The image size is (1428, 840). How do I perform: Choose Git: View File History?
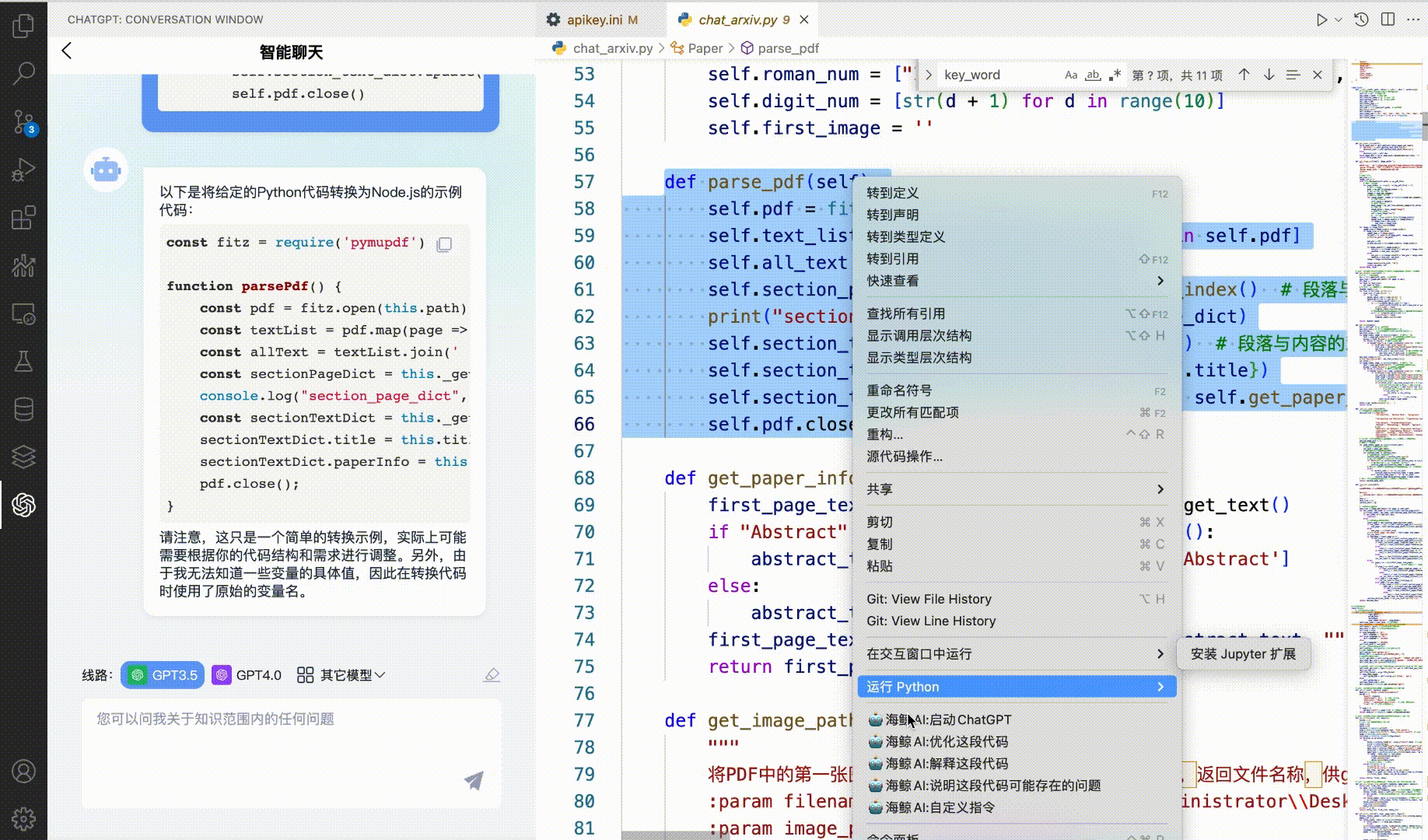click(1017, 599)
